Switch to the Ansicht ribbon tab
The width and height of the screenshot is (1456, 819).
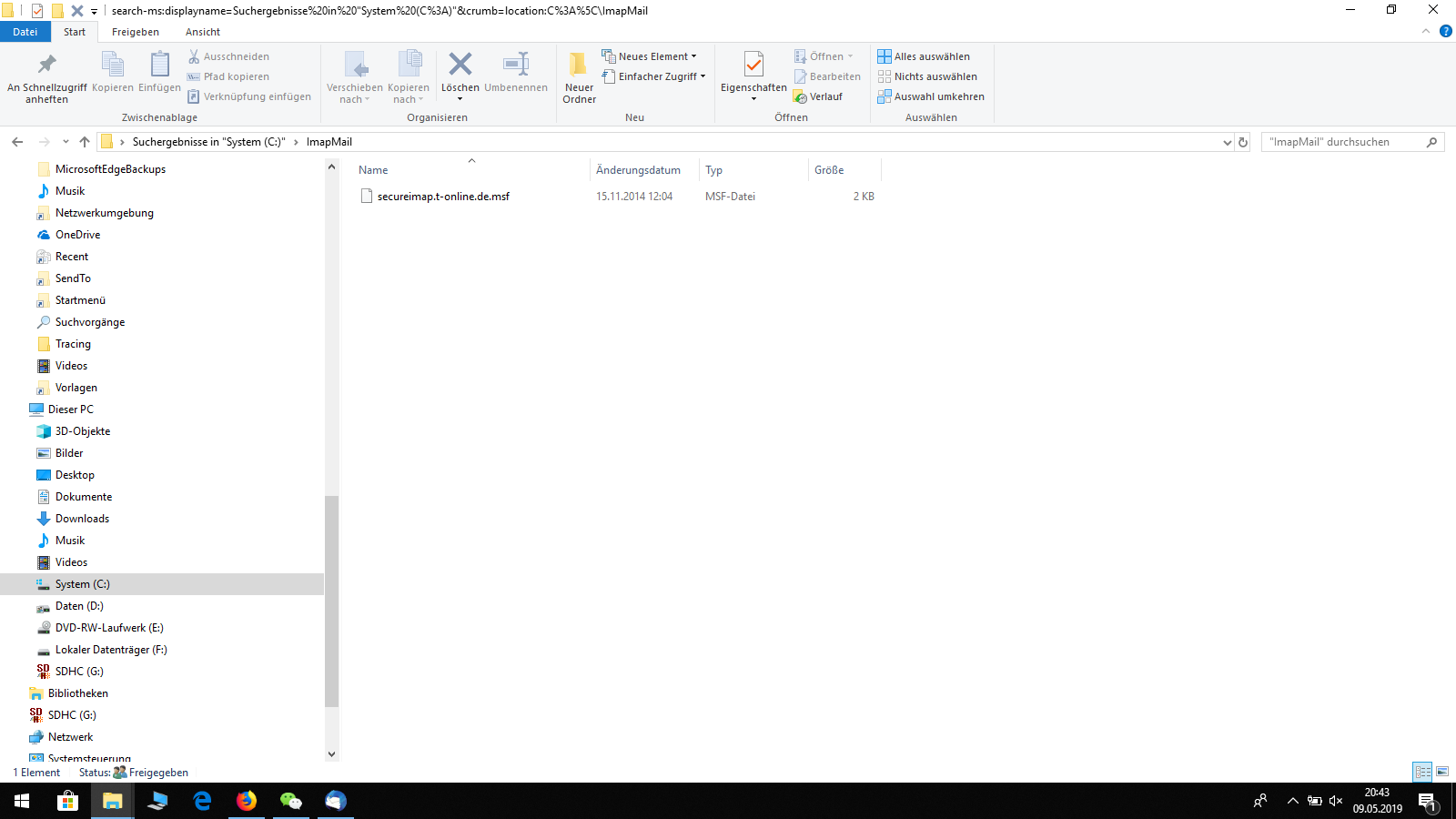click(x=203, y=32)
